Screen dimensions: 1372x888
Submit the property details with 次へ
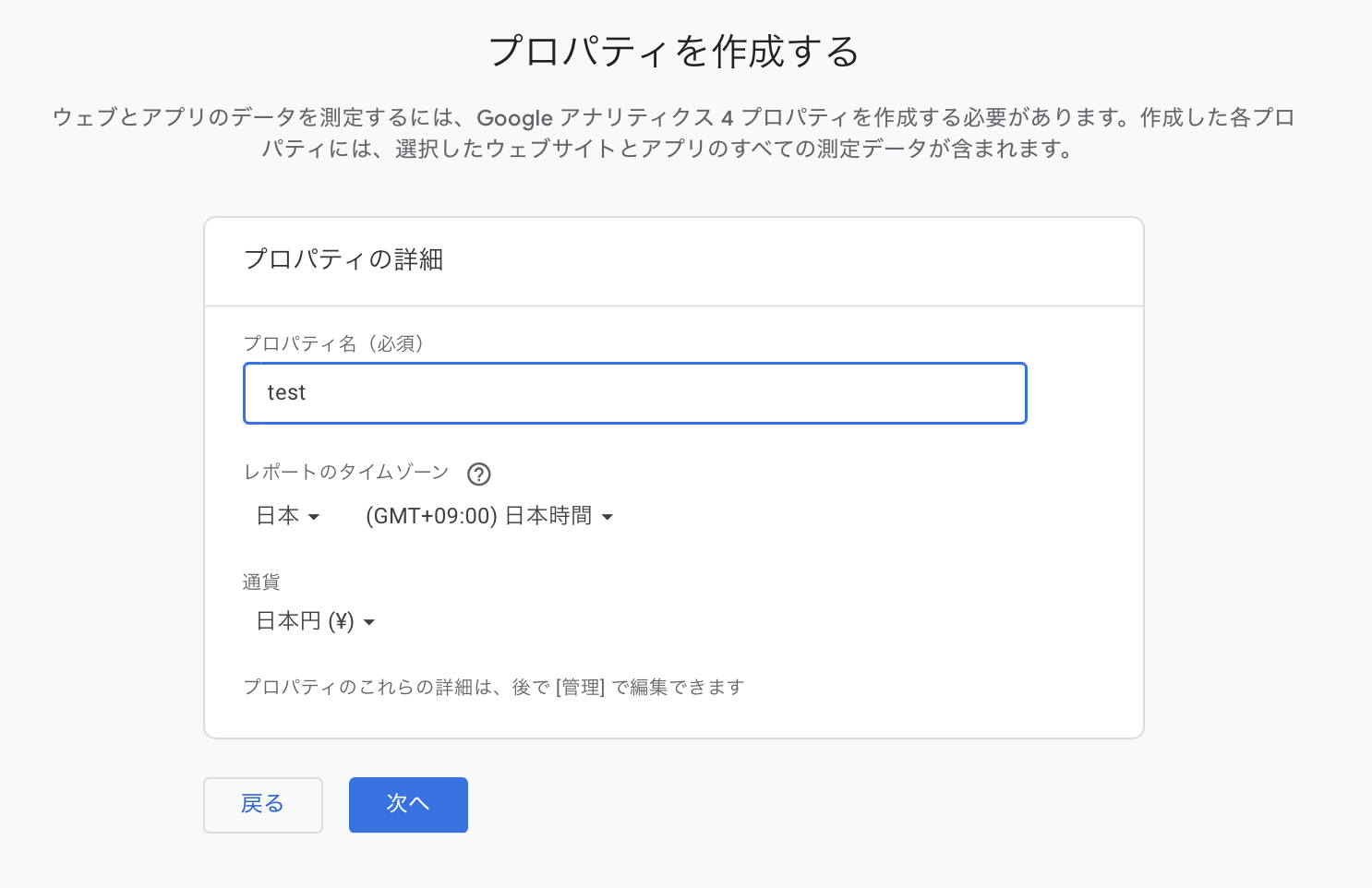(408, 804)
